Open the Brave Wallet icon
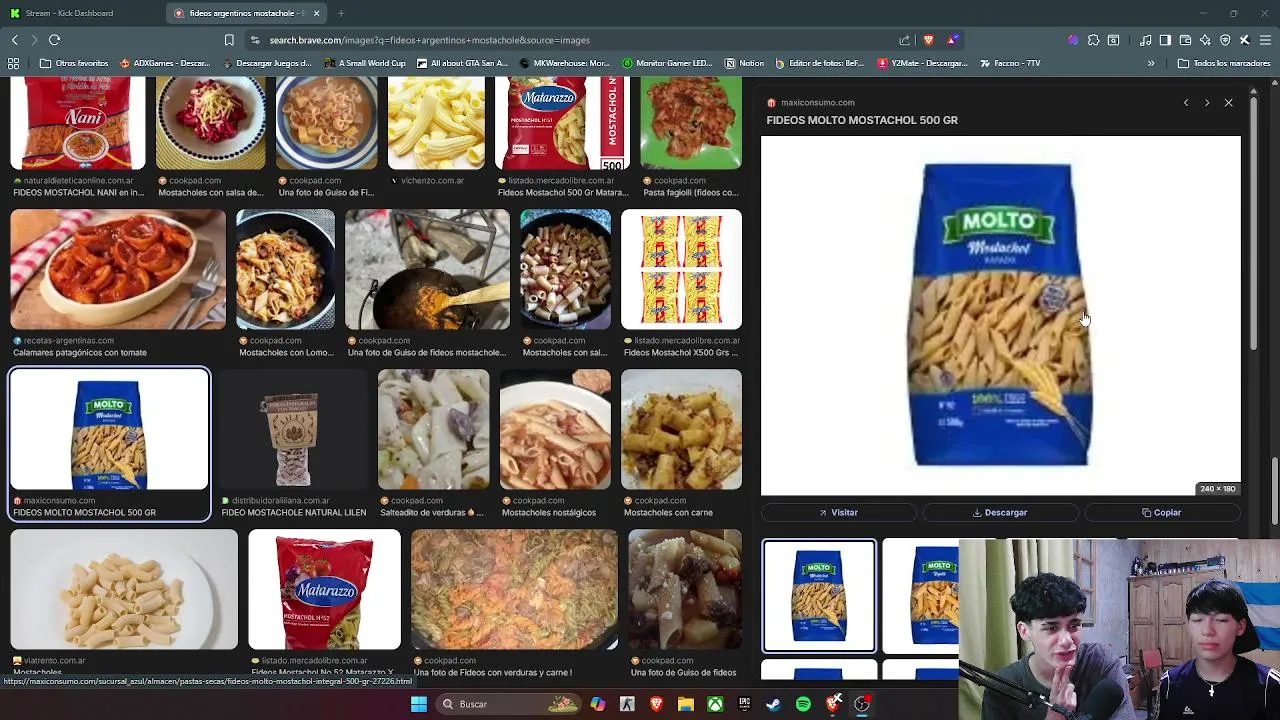The image size is (1280, 720). click(1185, 40)
